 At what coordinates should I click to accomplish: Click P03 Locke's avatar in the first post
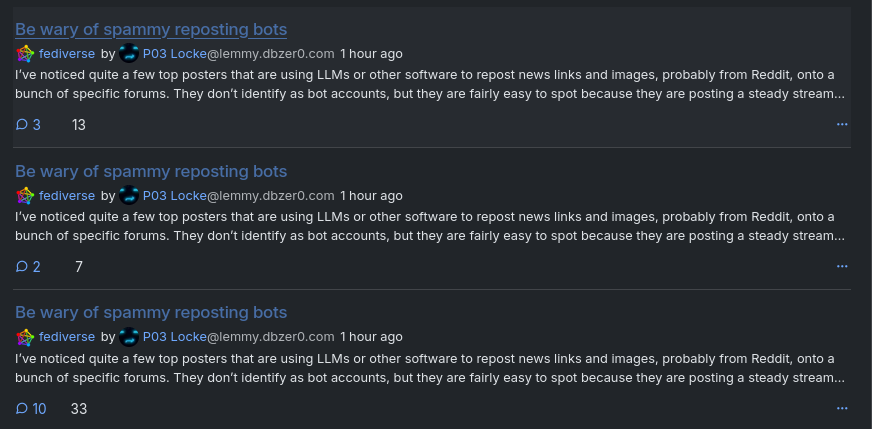click(x=128, y=53)
